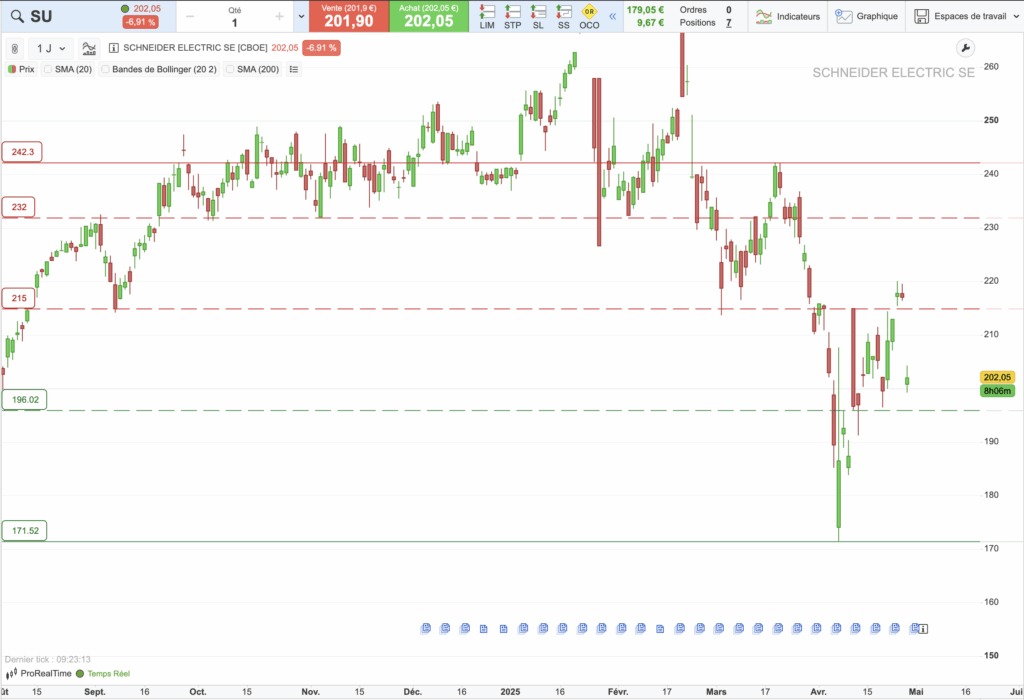Screen dimensions: 1024x700
Task: Enable the SMA (20) checkbox
Action: (48, 69)
